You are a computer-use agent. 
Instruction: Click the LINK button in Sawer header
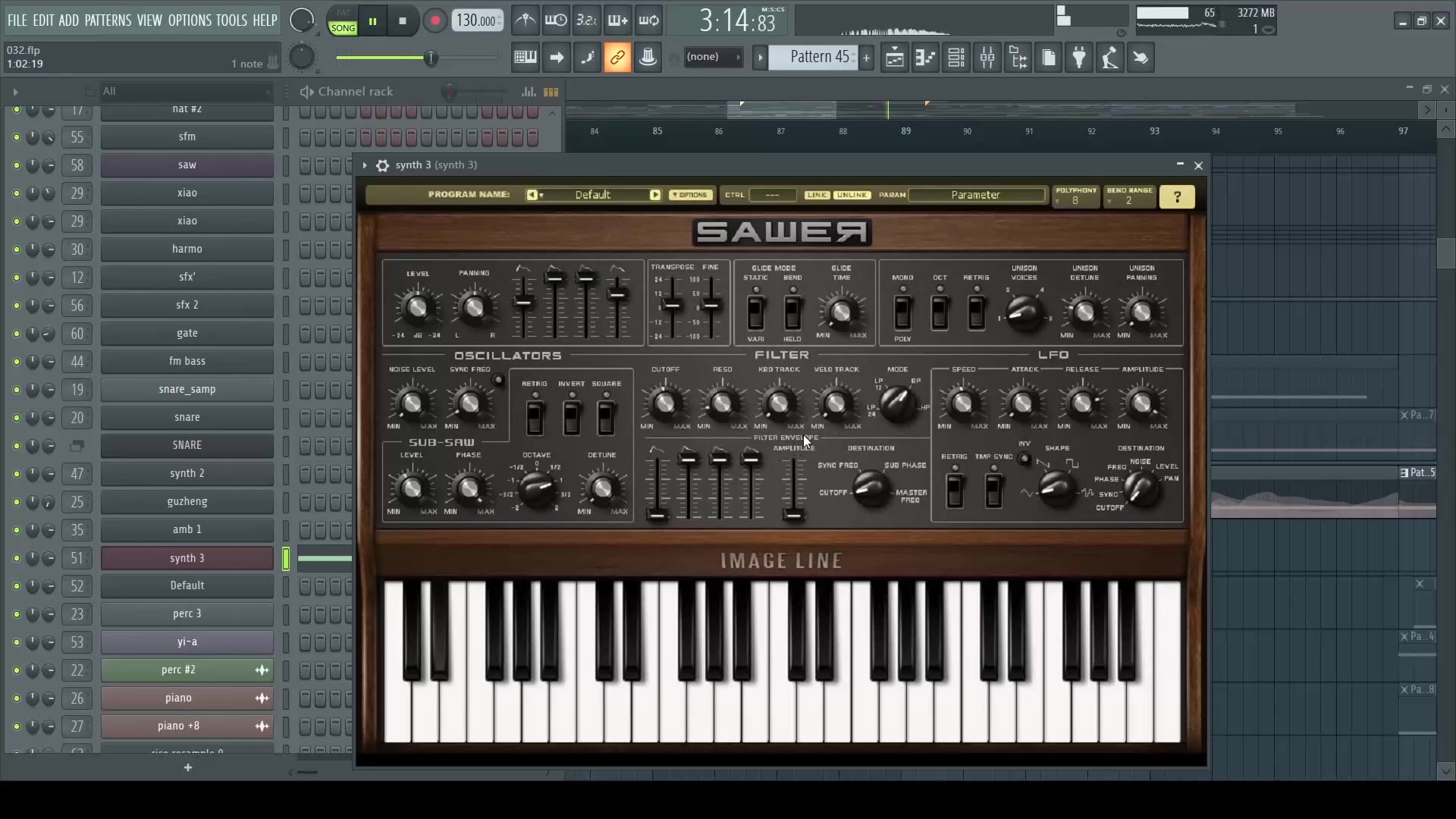[x=817, y=195]
